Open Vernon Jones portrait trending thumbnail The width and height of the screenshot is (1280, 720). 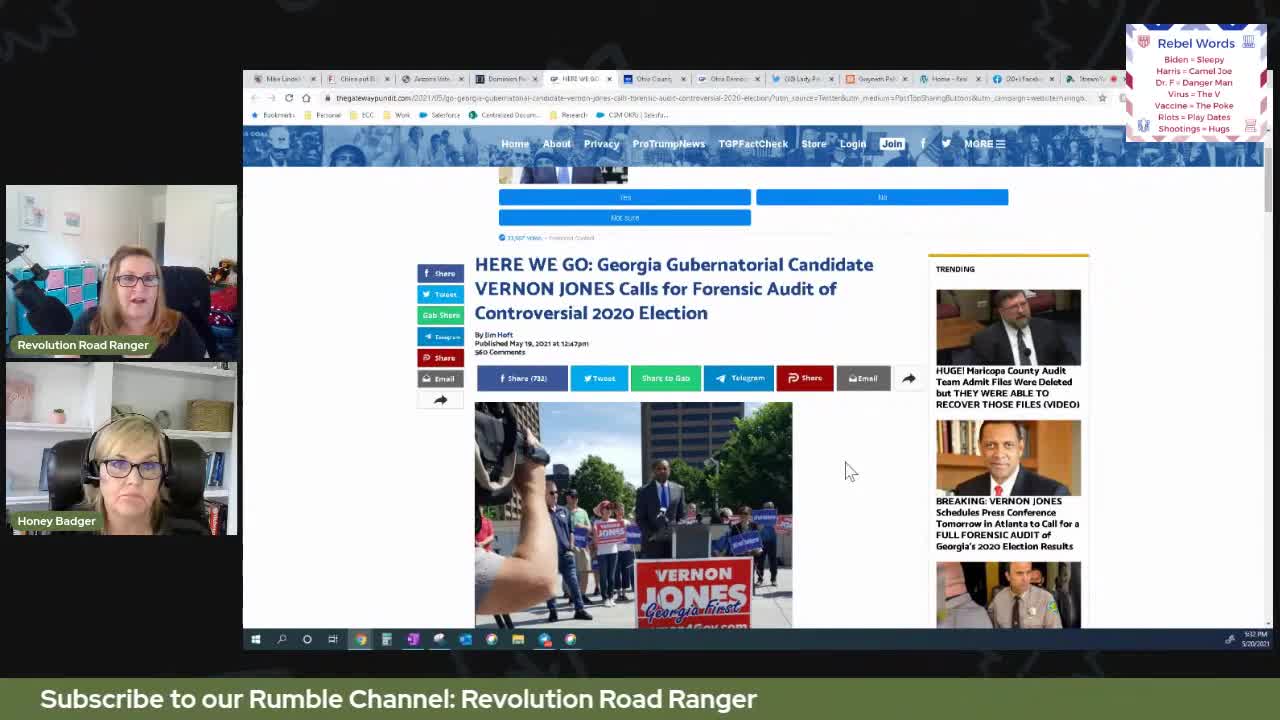pos(1008,457)
